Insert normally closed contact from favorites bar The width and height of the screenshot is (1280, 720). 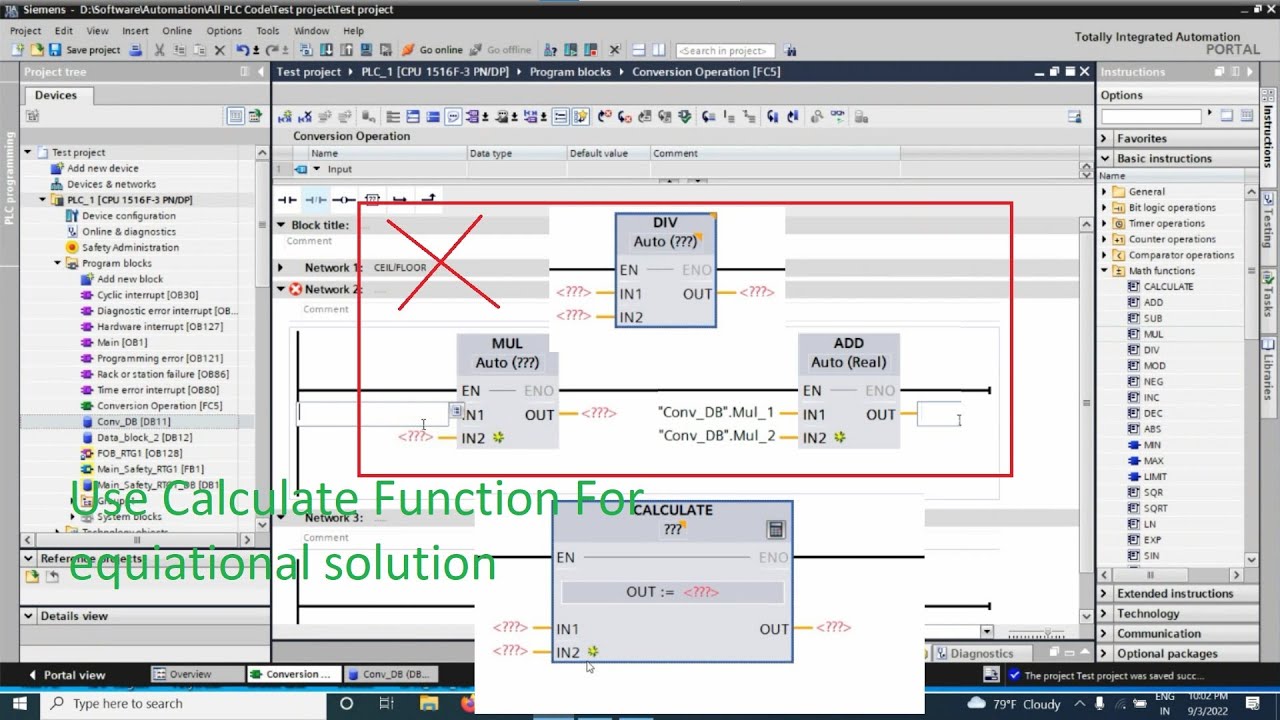[x=315, y=200]
